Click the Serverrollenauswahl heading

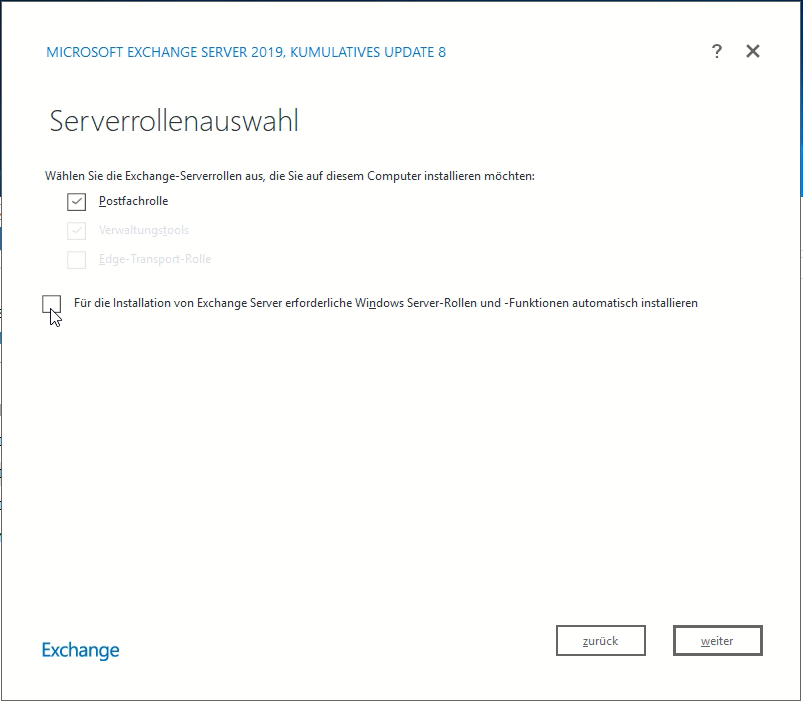[174, 122]
